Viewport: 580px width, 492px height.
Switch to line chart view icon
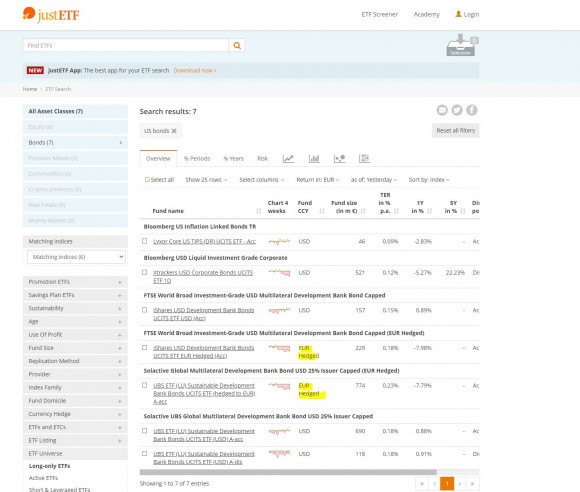(288, 158)
